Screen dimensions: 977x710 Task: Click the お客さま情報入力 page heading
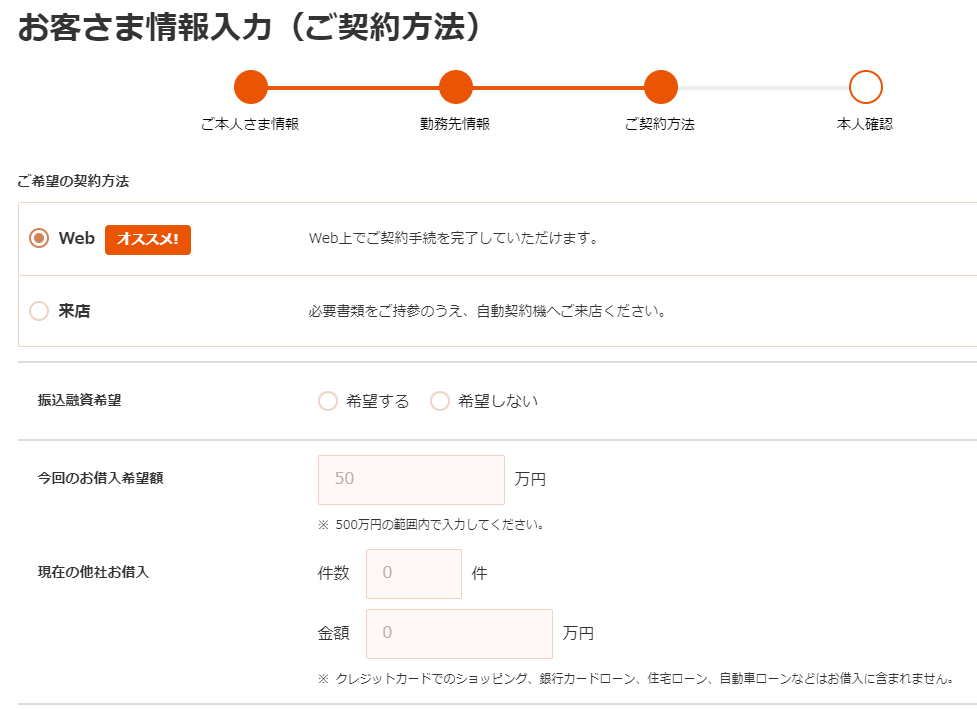250,27
